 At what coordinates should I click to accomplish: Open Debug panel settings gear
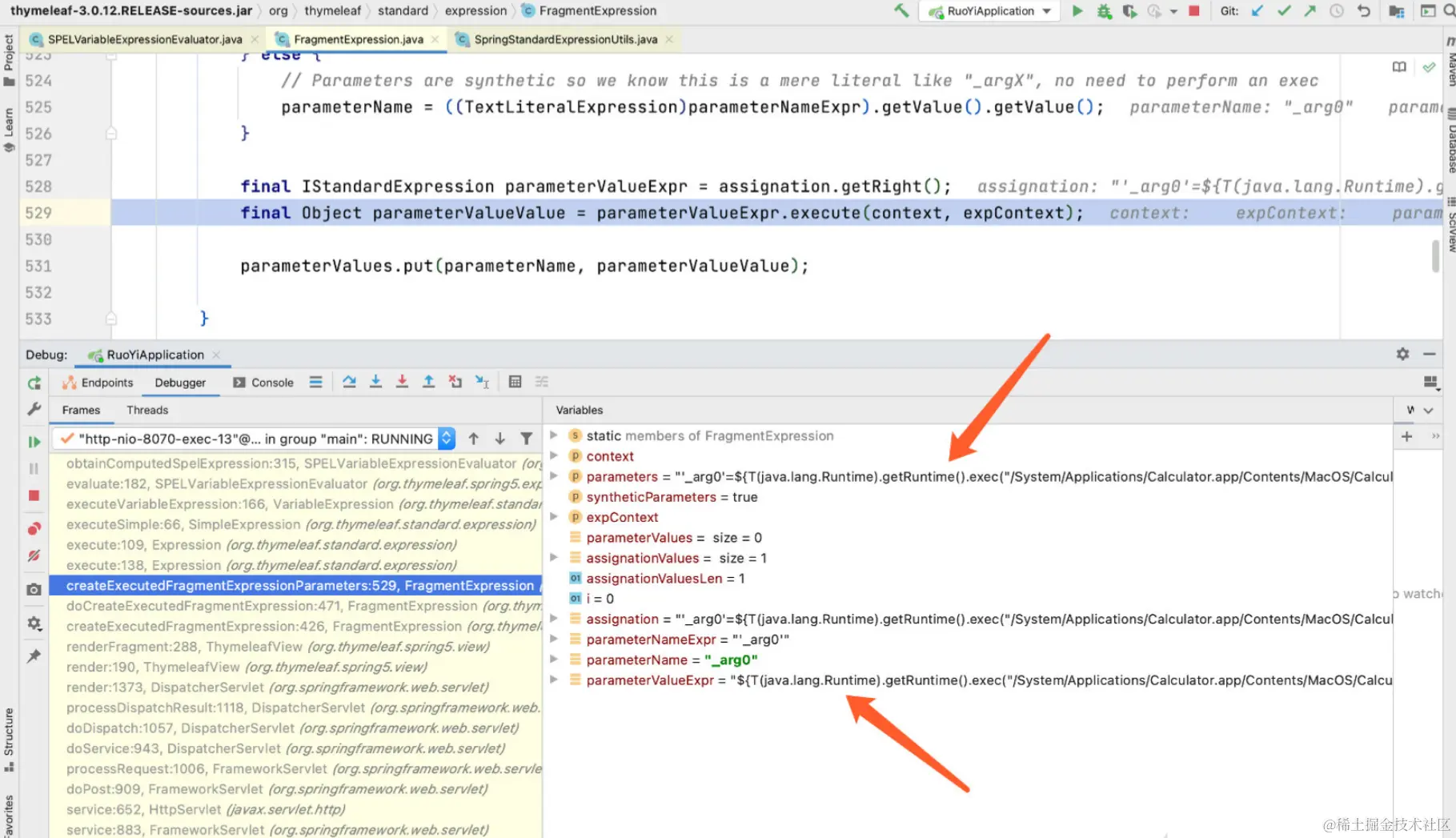point(1402,354)
